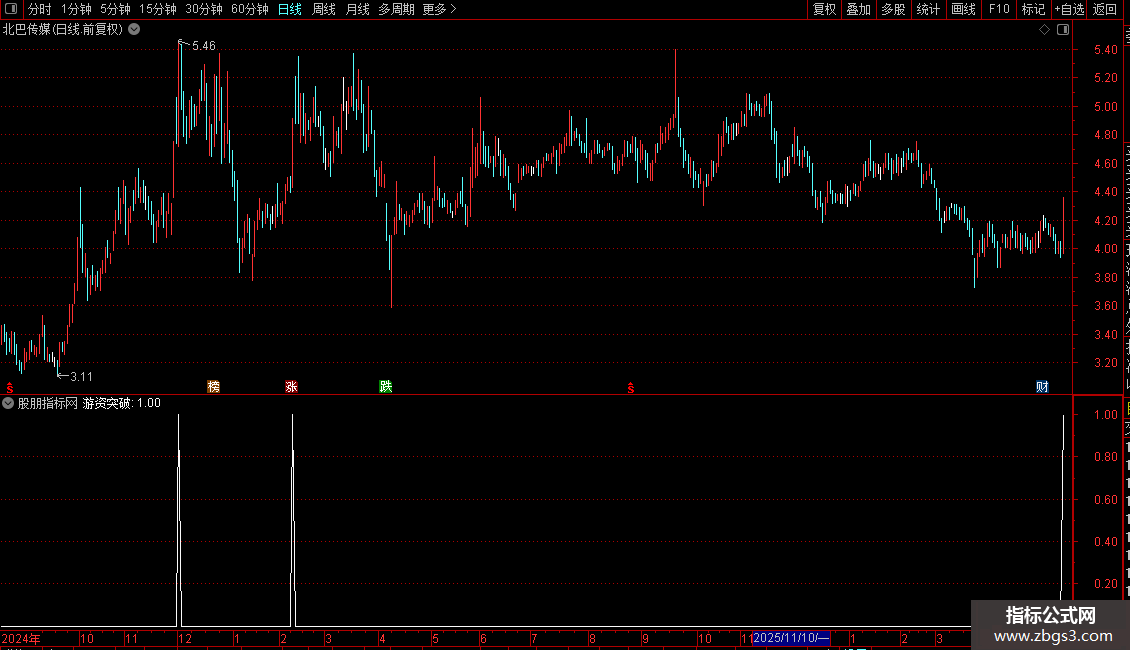Click the 叠加 overlay button
Image resolution: width=1130 pixels, height=650 pixels.
[x=858, y=9]
